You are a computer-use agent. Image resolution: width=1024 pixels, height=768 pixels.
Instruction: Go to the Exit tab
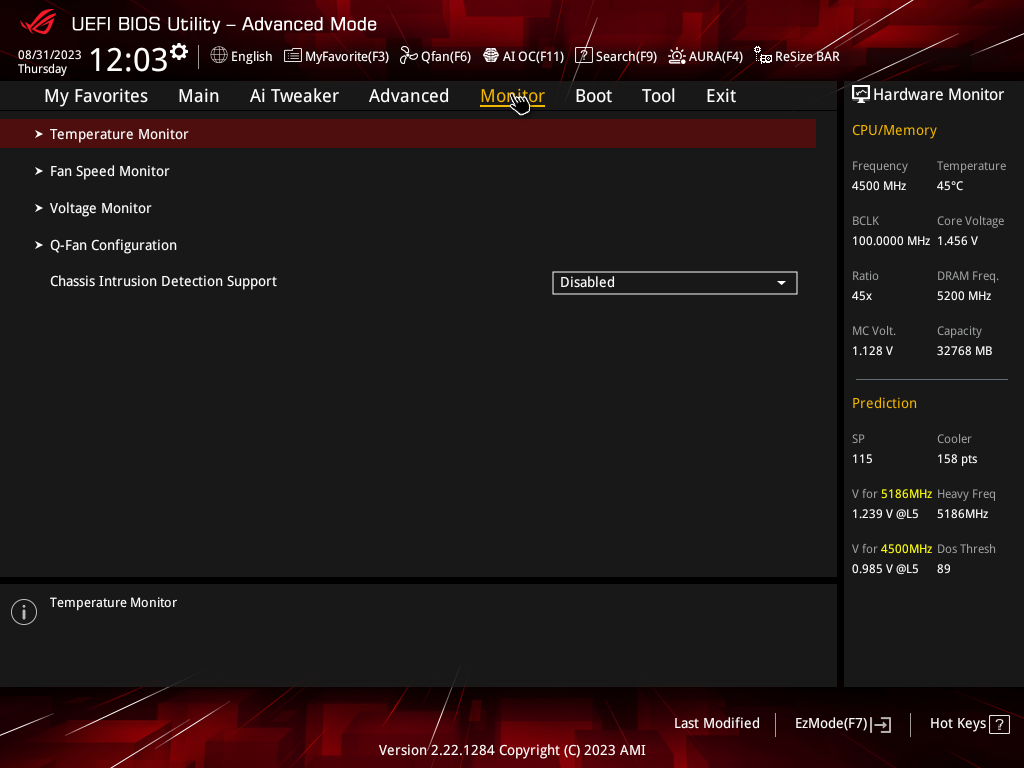[721, 96]
